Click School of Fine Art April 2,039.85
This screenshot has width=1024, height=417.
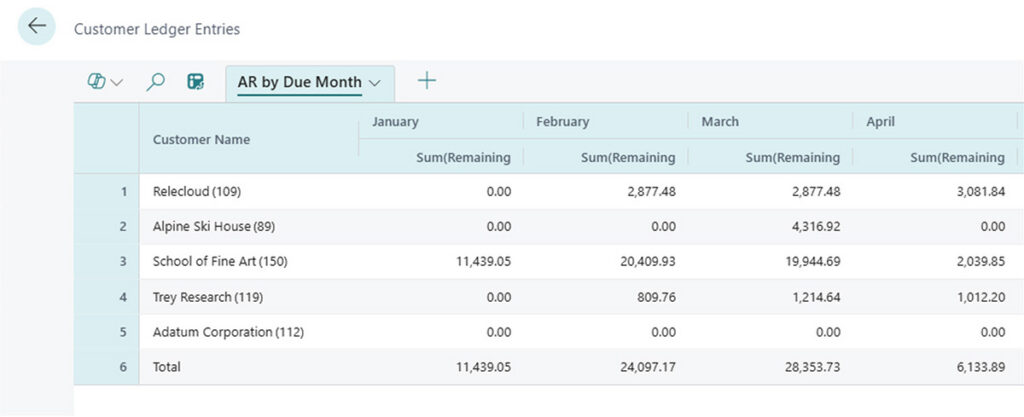click(x=981, y=262)
